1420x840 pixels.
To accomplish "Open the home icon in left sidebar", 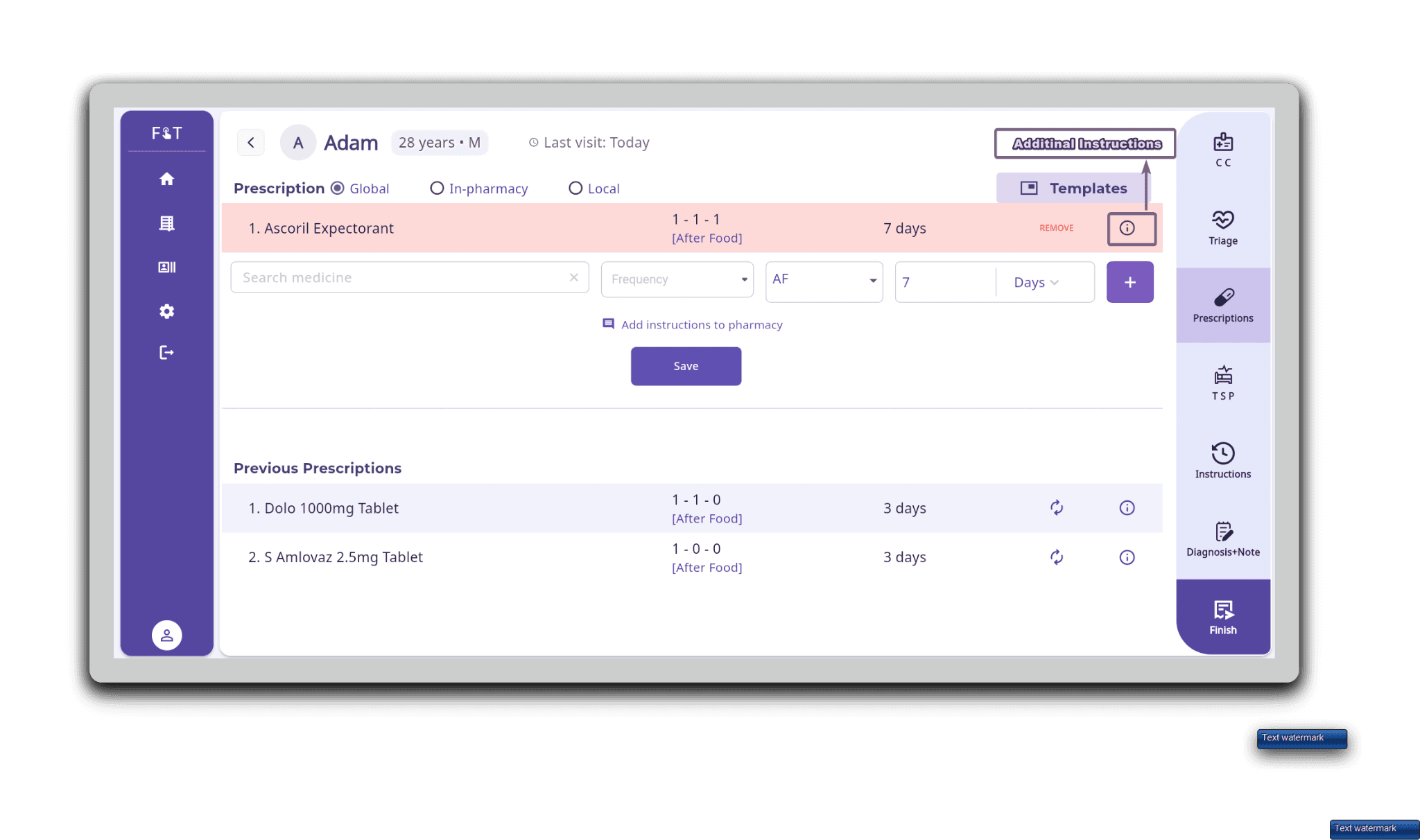I will [x=166, y=179].
